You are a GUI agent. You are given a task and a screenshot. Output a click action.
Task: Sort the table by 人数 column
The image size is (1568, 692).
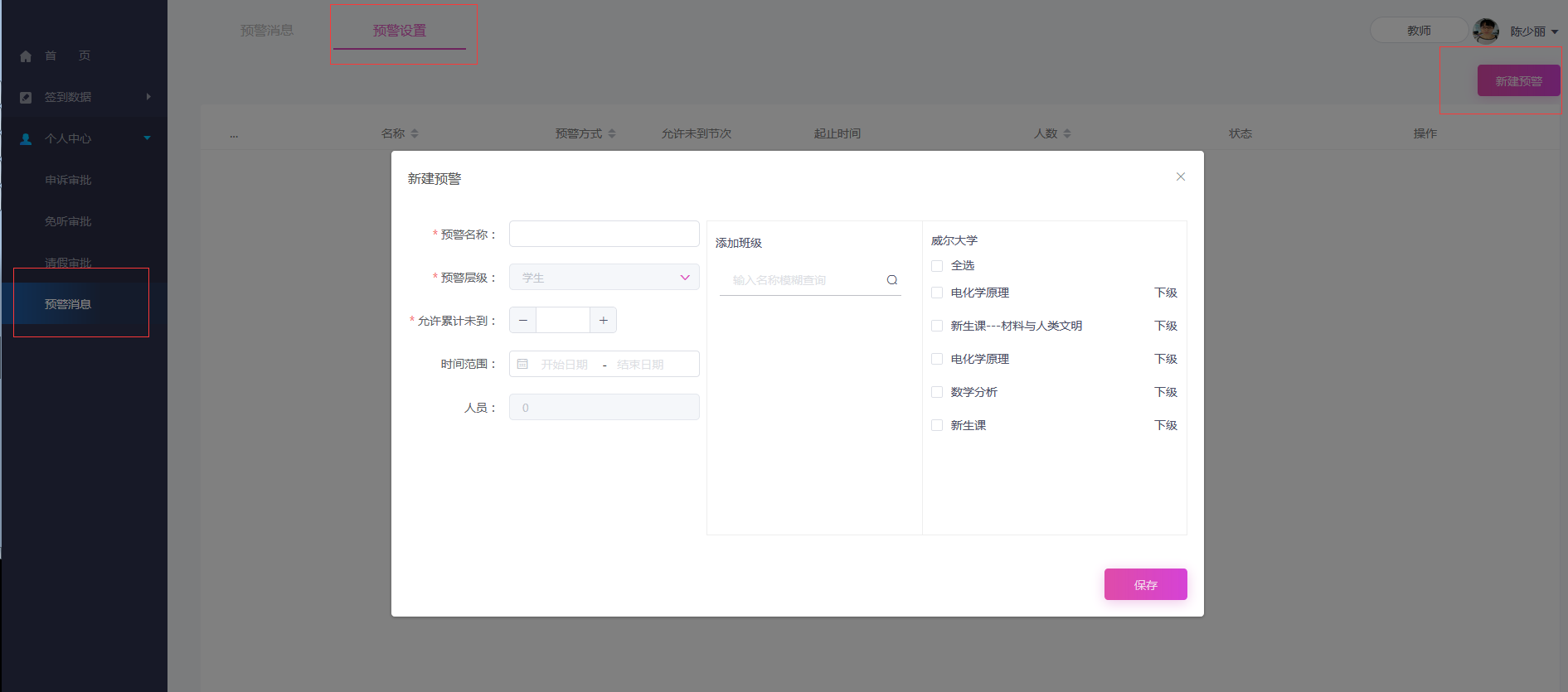pos(1066,133)
